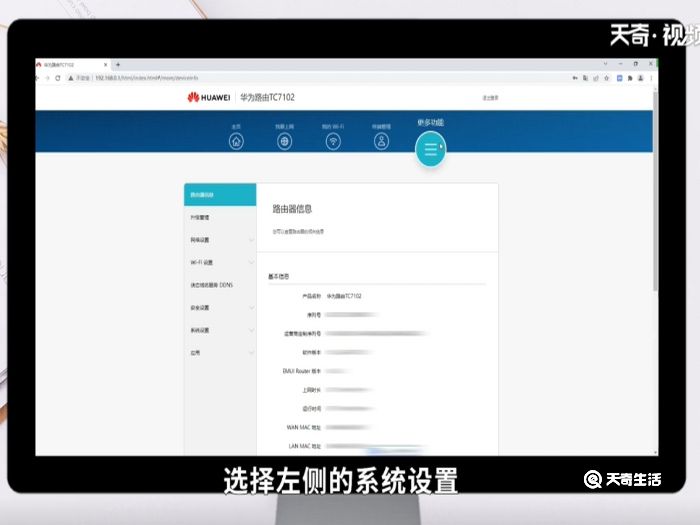Open the 我的 Wi-Fi icon
This screenshot has height=525, width=700.
(333, 142)
